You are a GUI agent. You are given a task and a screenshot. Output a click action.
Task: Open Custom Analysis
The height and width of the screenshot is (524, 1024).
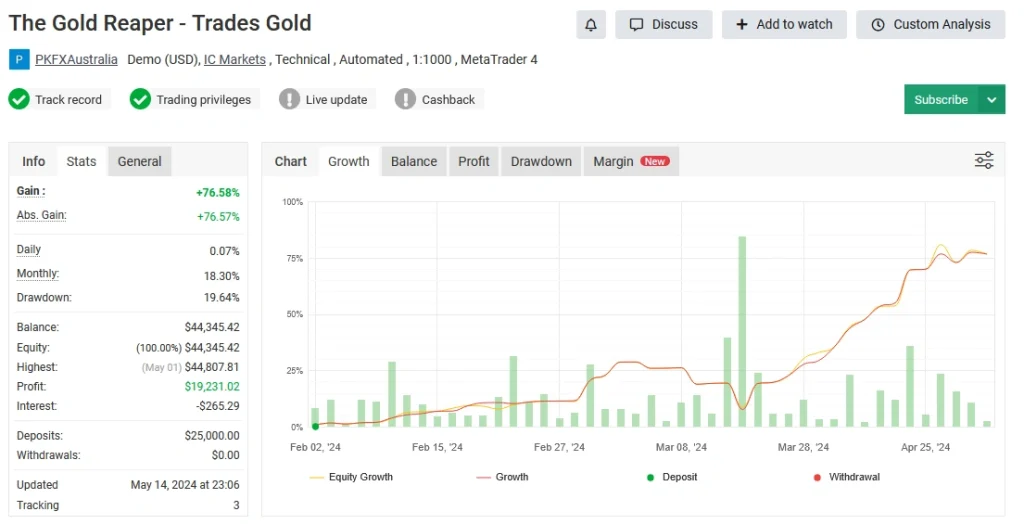coord(931,25)
